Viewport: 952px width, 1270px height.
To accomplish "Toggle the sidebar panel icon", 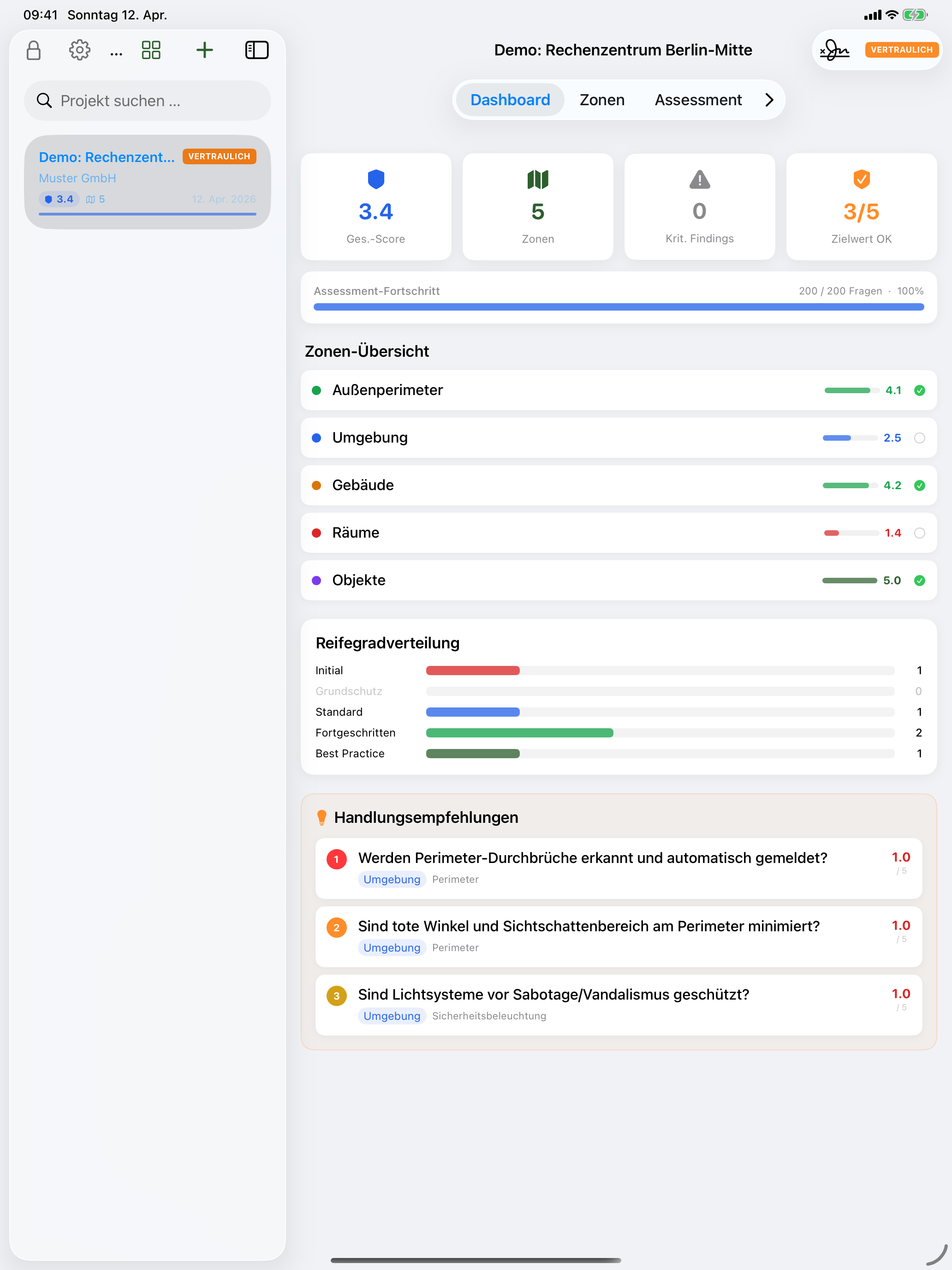I will coord(257,50).
